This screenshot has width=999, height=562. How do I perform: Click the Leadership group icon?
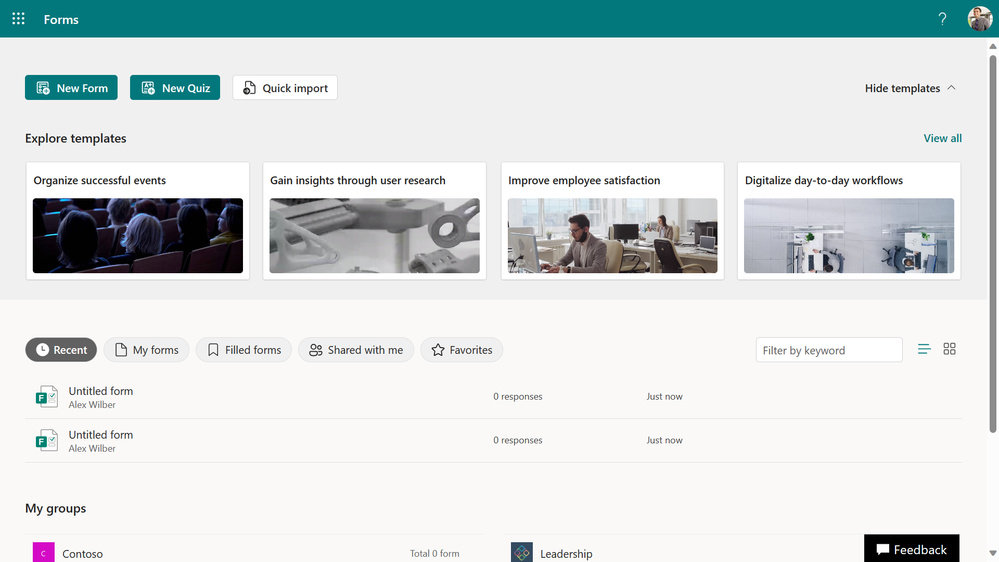point(522,552)
